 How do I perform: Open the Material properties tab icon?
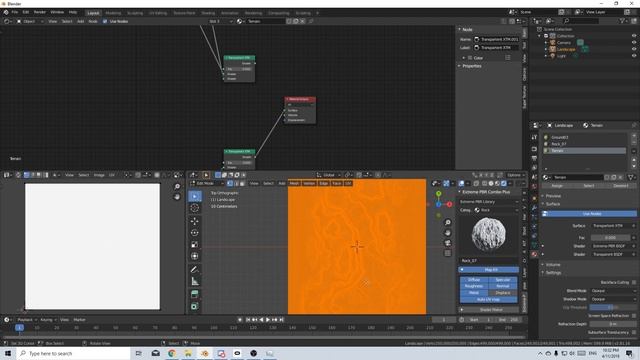[534, 254]
